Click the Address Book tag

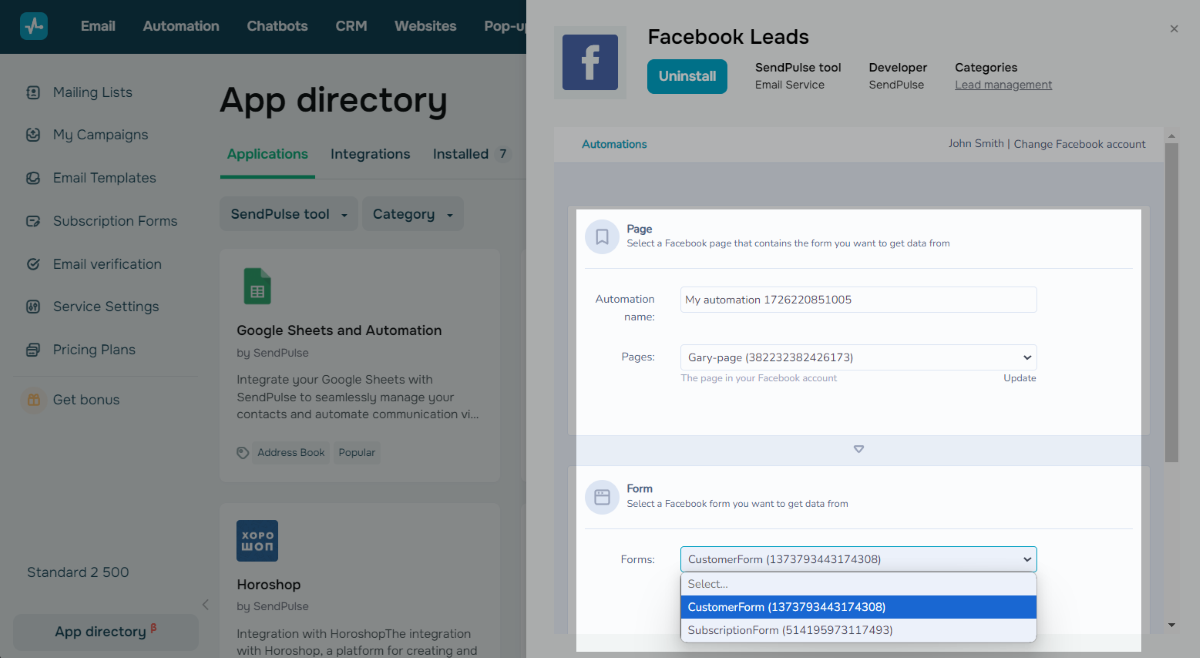click(x=291, y=453)
